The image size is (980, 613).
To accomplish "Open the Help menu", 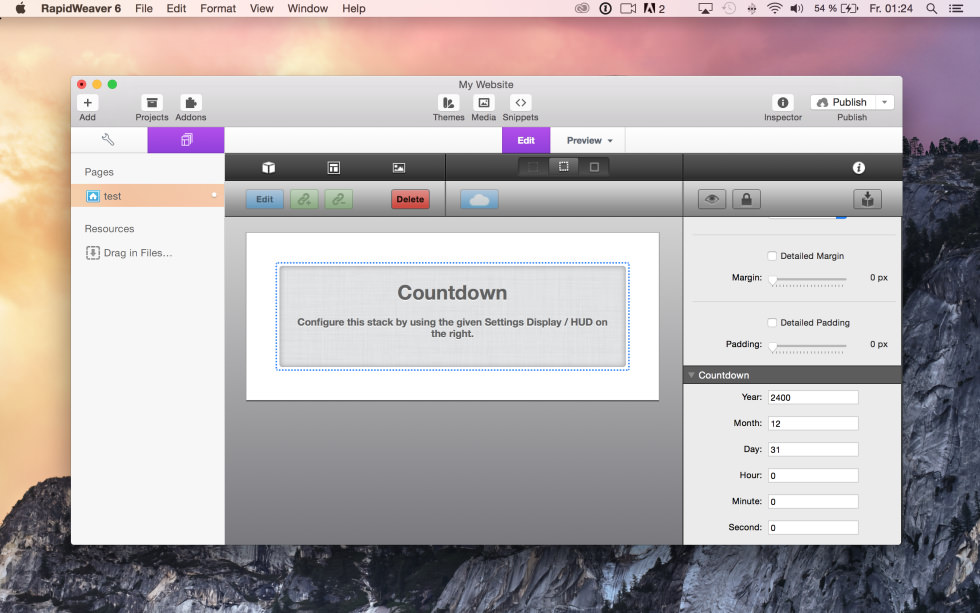I will pos(354,8).
